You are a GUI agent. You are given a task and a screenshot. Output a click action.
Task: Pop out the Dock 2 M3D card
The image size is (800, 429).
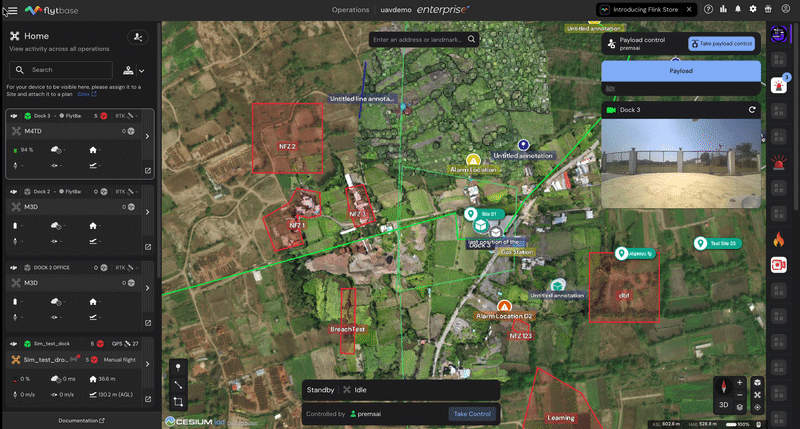pos(148,247)
